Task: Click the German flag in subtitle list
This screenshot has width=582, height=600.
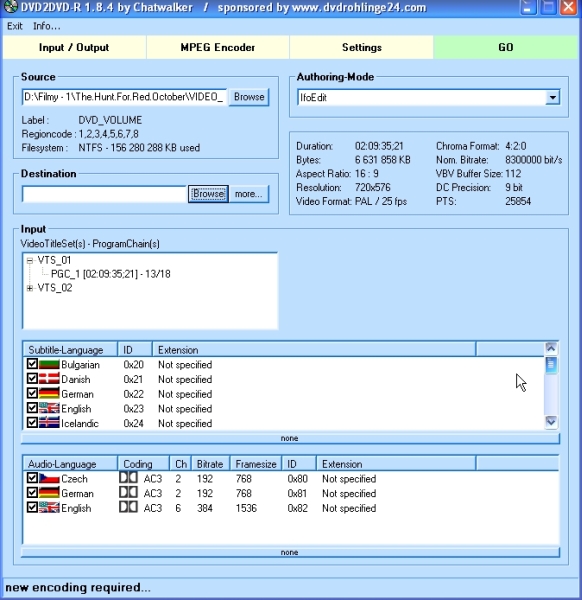Action: (49, 393)
